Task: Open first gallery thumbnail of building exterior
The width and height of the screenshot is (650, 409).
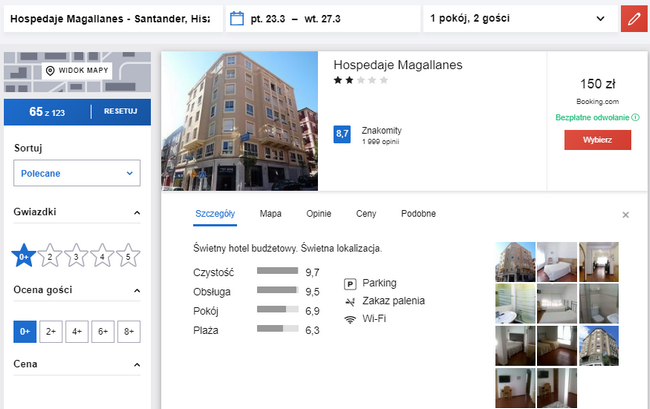Action: [515, 262]
